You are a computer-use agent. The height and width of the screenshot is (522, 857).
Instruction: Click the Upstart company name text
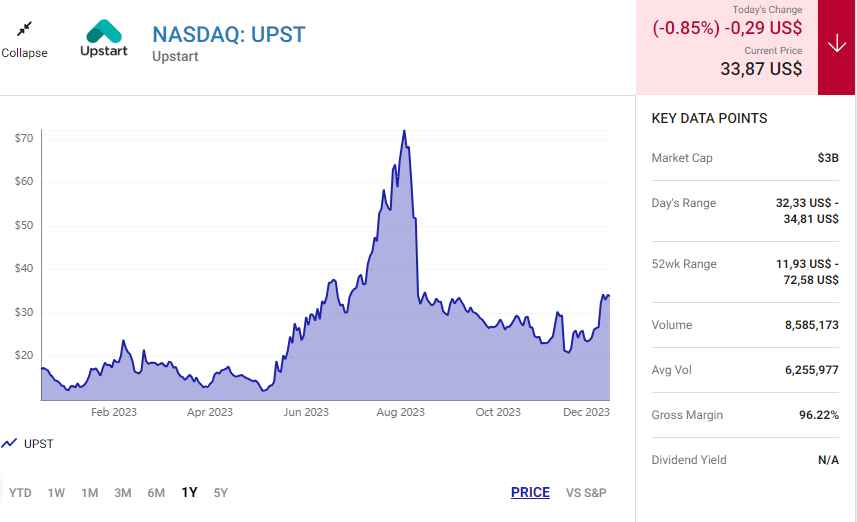pyautogui.click(x=175, y=57)
